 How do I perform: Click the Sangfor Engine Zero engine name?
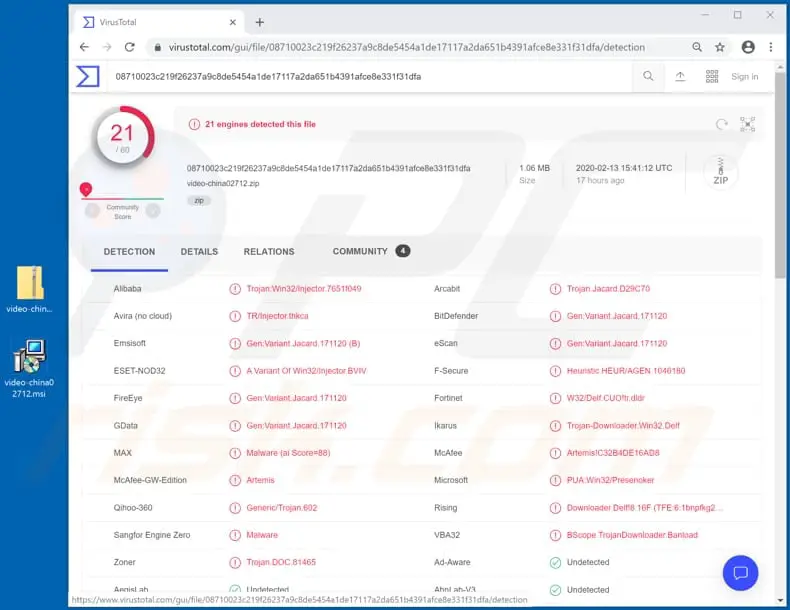[x=152, y=535]
